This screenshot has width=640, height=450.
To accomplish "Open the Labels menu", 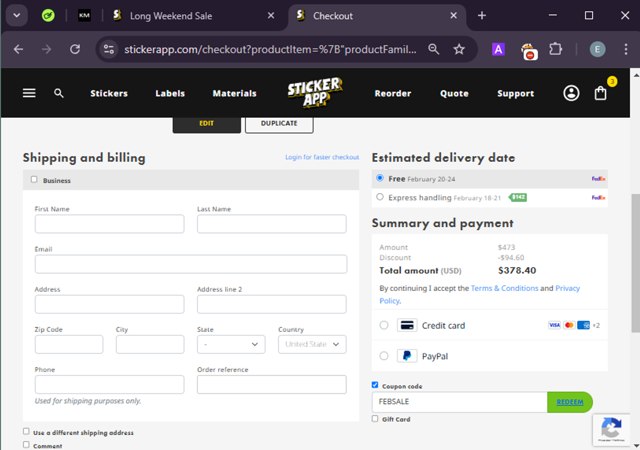I will (x=170, y=94).
